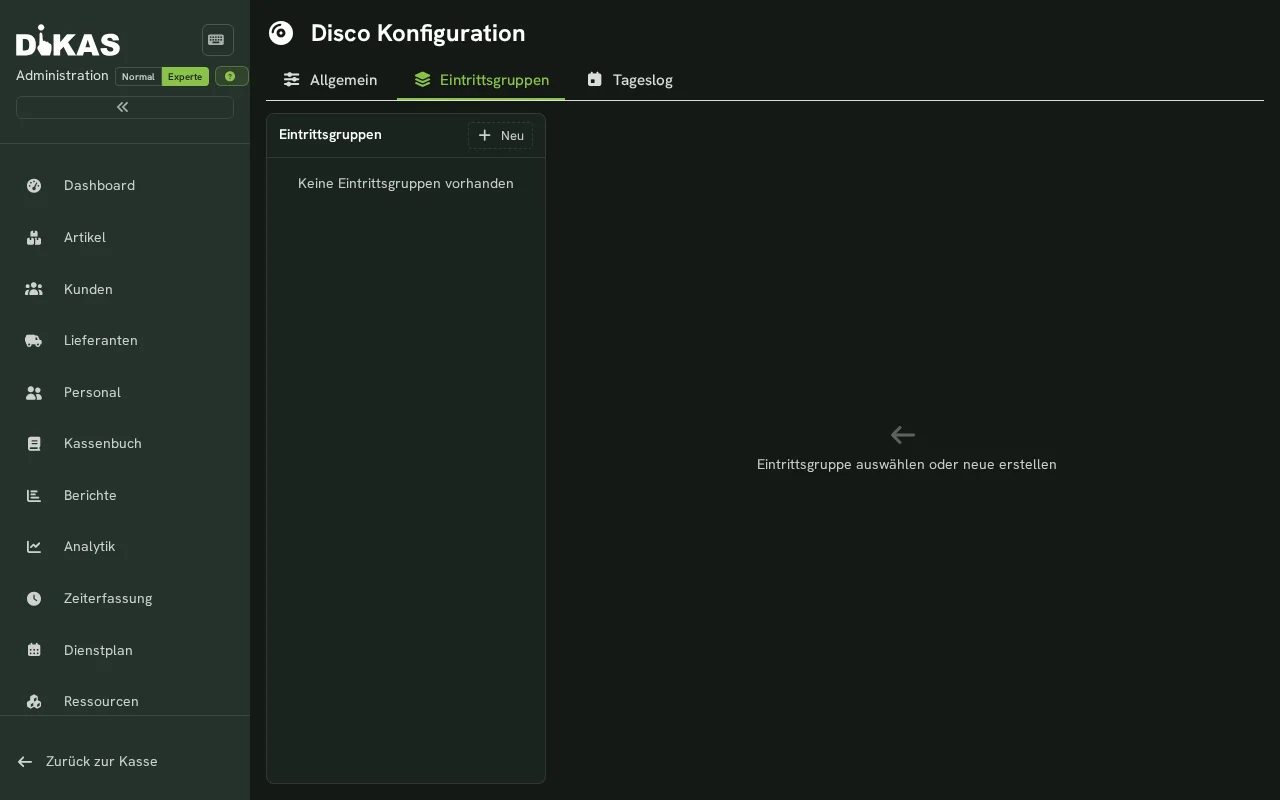Click the 'Administration' label

click(62, 76)
